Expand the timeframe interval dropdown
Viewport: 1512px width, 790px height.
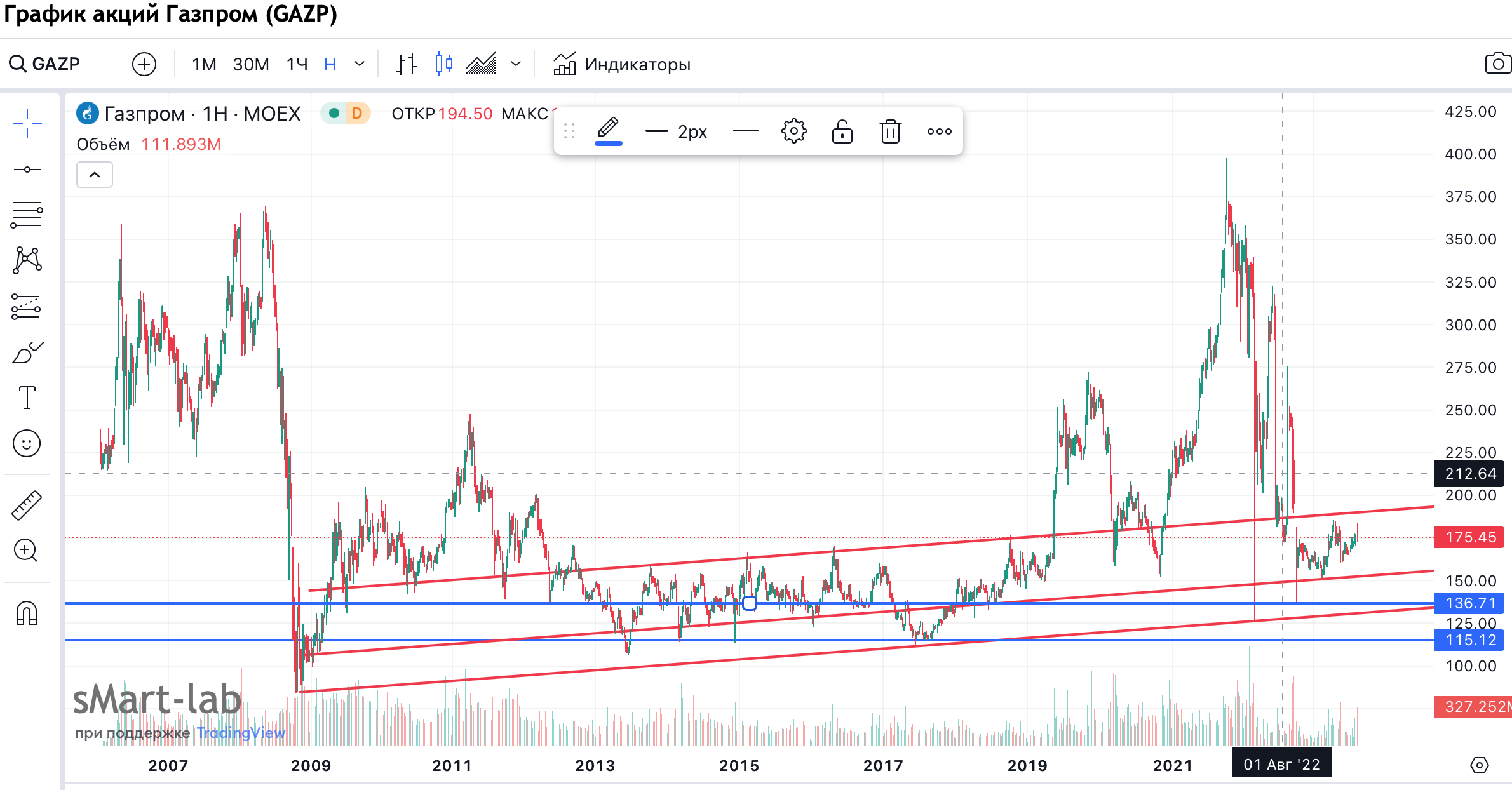tap(360, 64)
